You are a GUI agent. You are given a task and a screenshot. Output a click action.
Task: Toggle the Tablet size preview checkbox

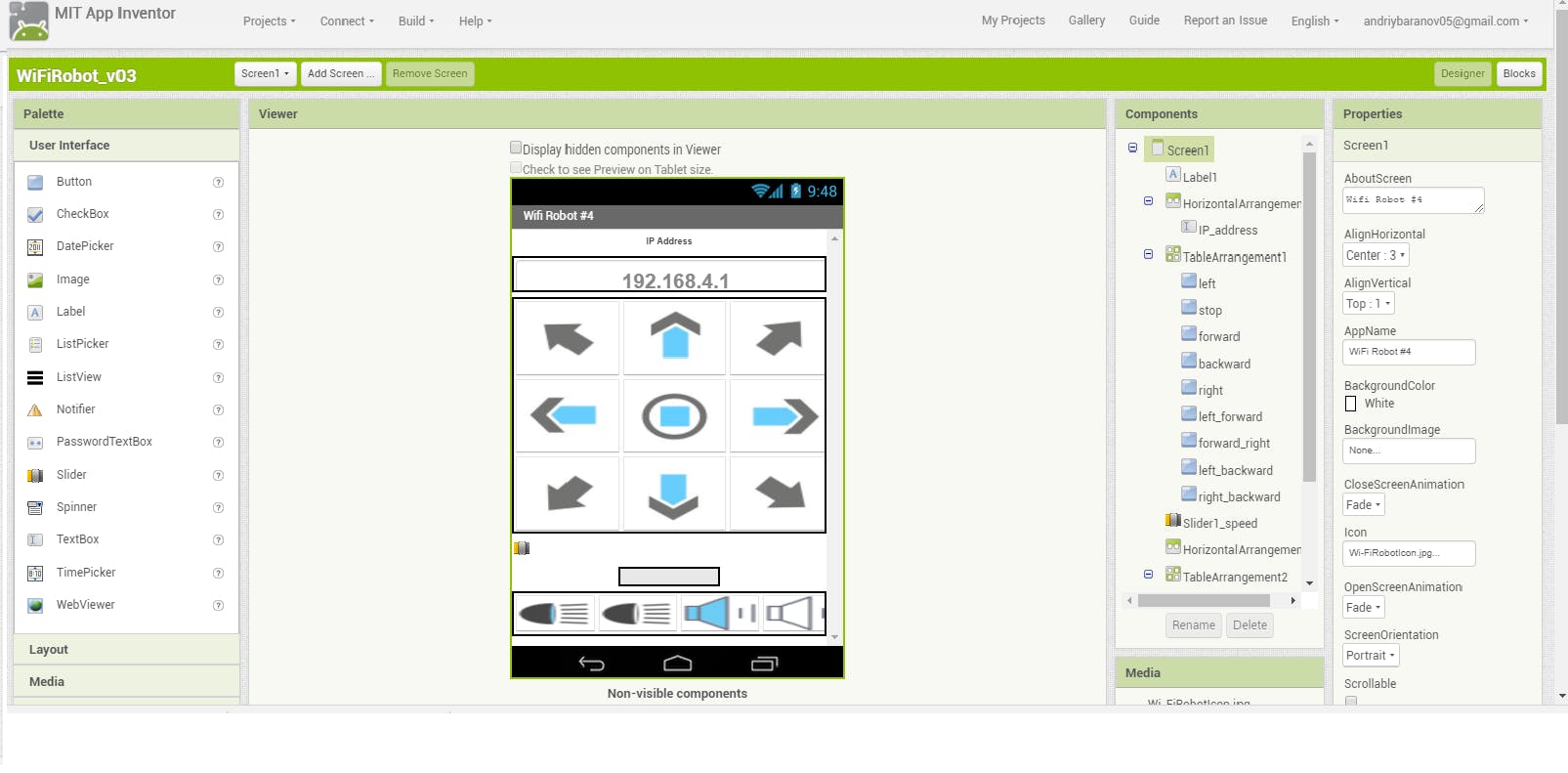516,168
